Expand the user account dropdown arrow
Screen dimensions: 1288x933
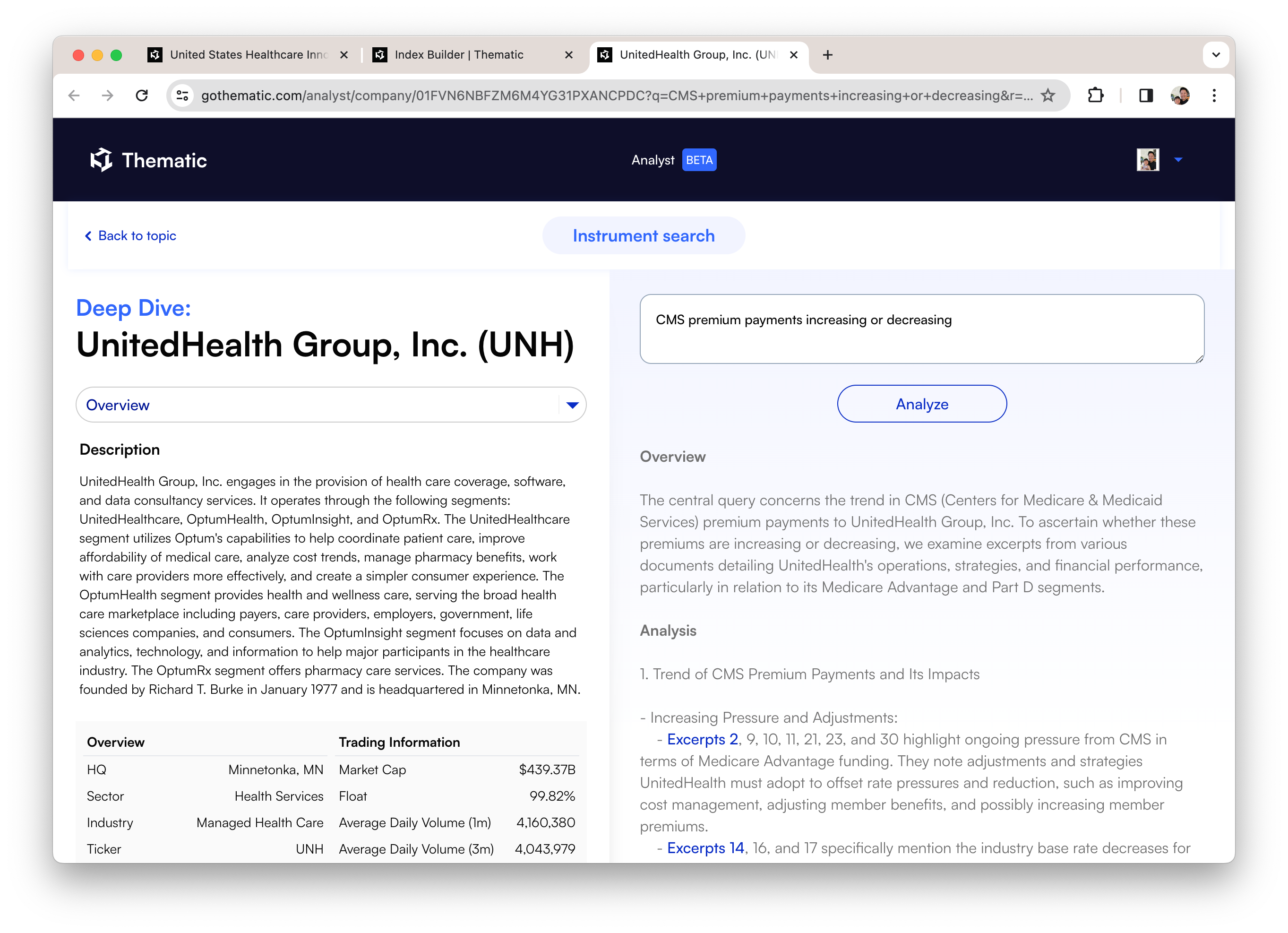pyautogui.click(x=1178, y=160)
